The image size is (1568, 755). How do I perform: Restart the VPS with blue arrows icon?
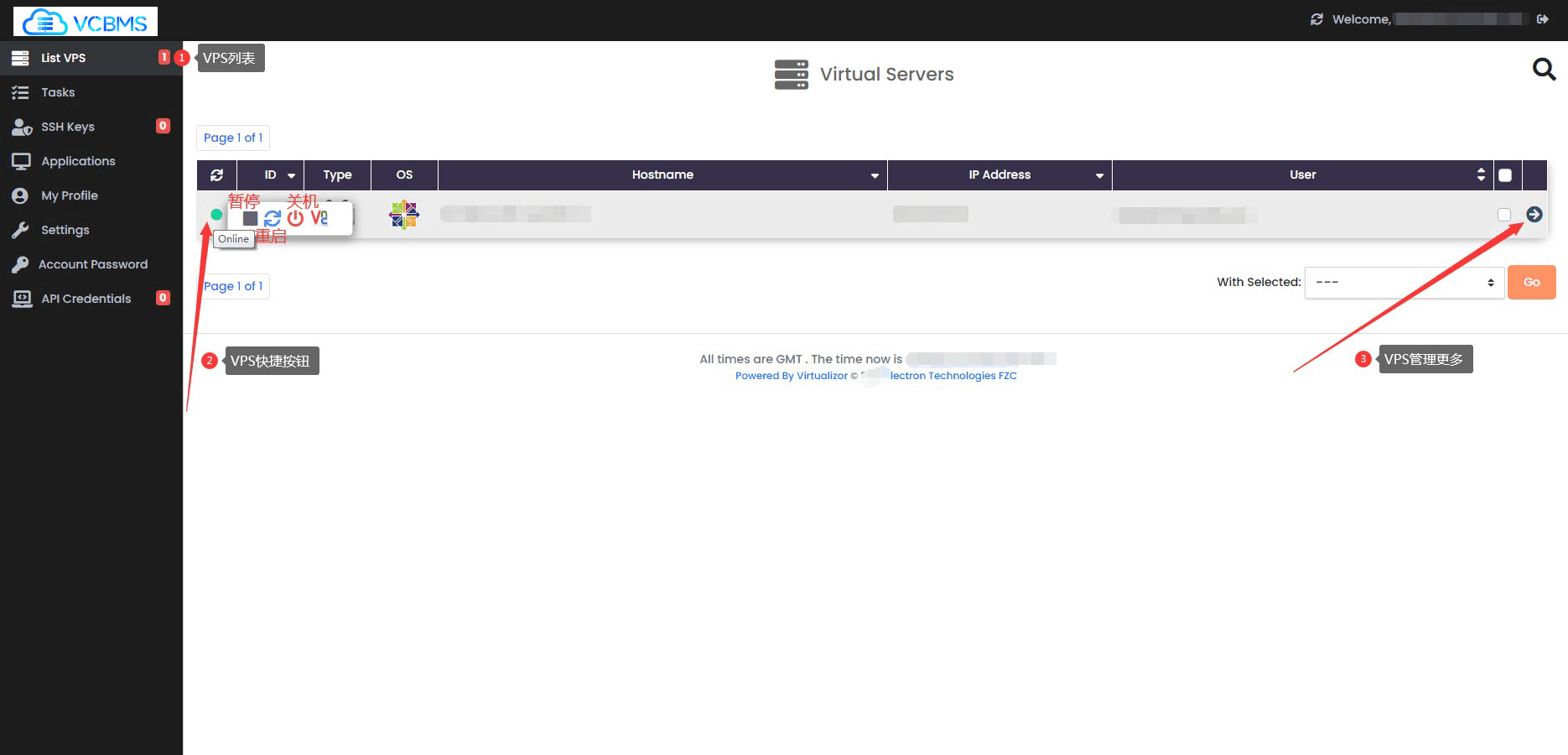[273, 218]
